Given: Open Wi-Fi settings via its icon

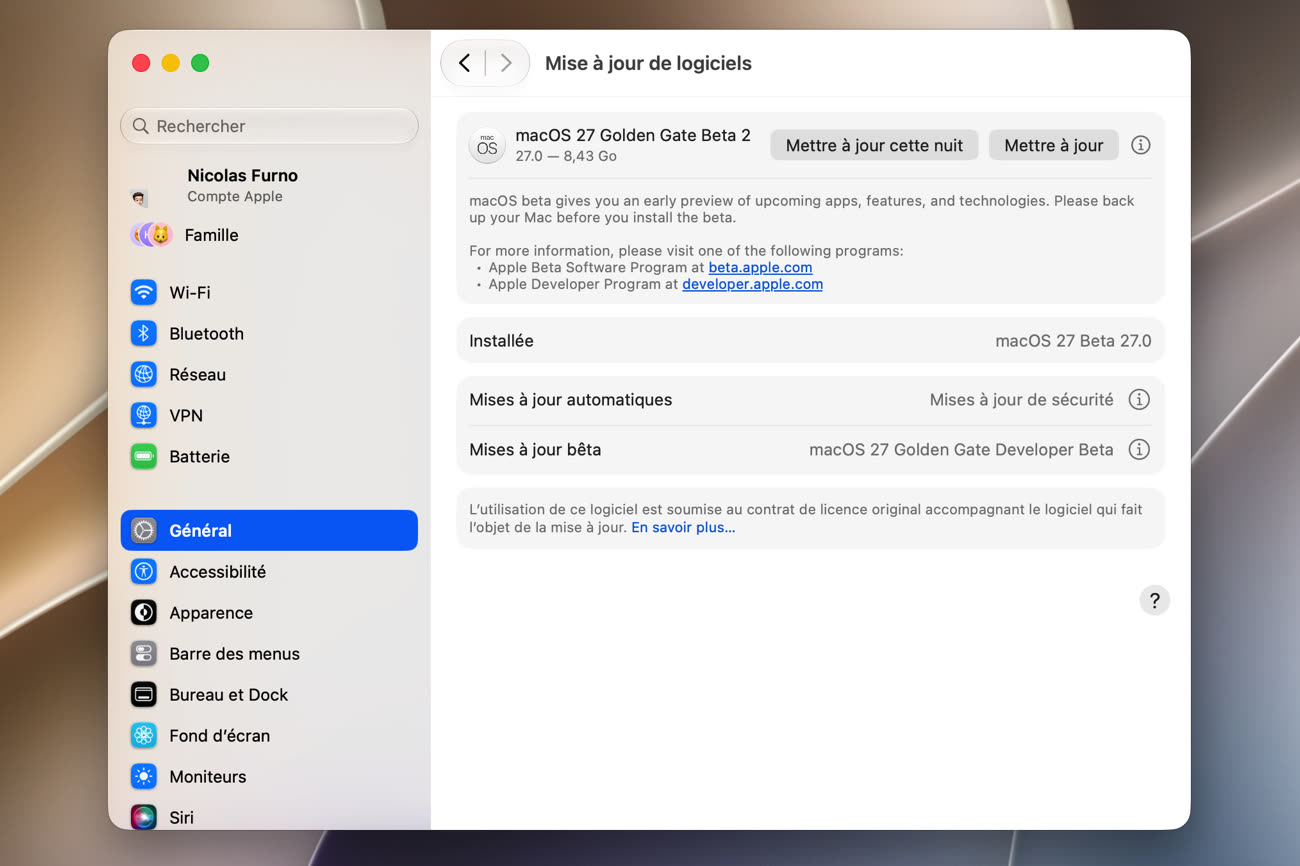Looking at the screenshot, I should [x=144, y=292].
